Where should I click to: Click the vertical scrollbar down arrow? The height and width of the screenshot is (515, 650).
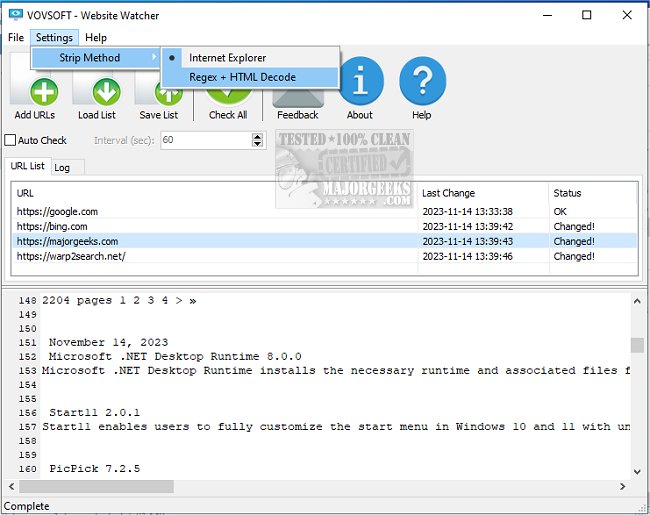(637, 471)
